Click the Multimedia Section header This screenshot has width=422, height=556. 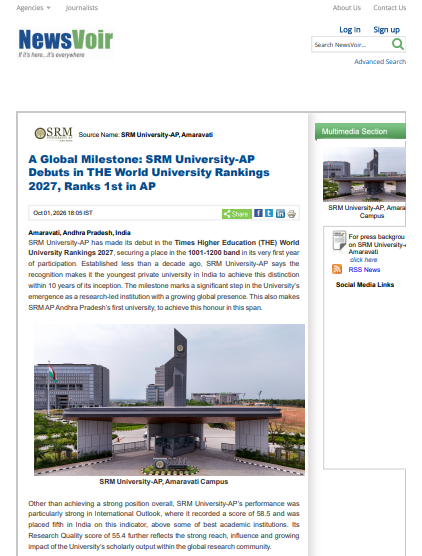tap(360, 132)
